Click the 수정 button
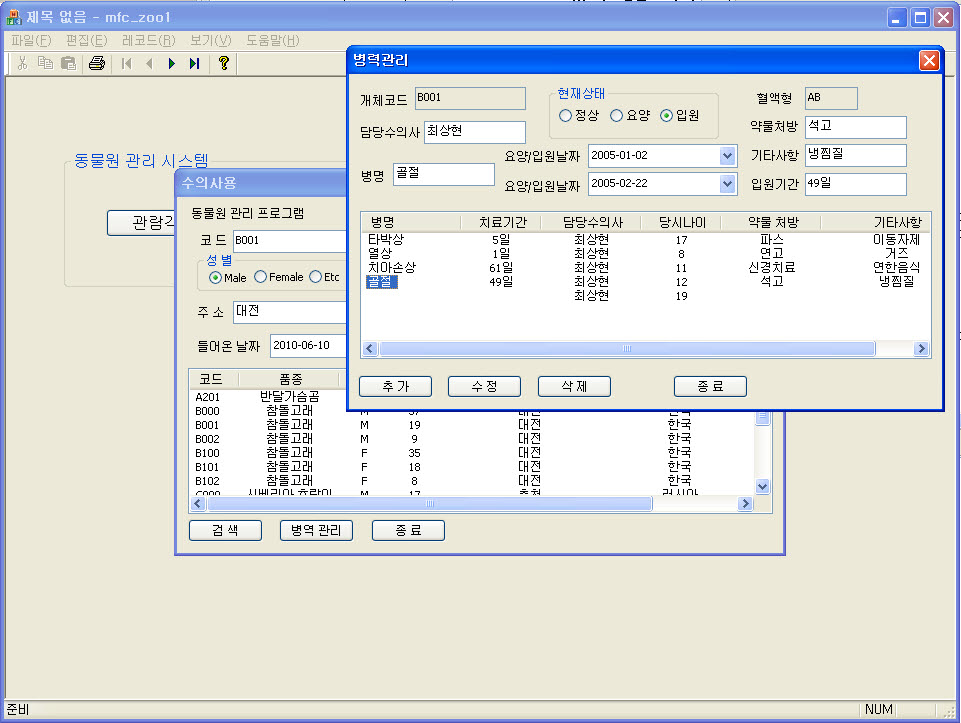 point(484,387)
